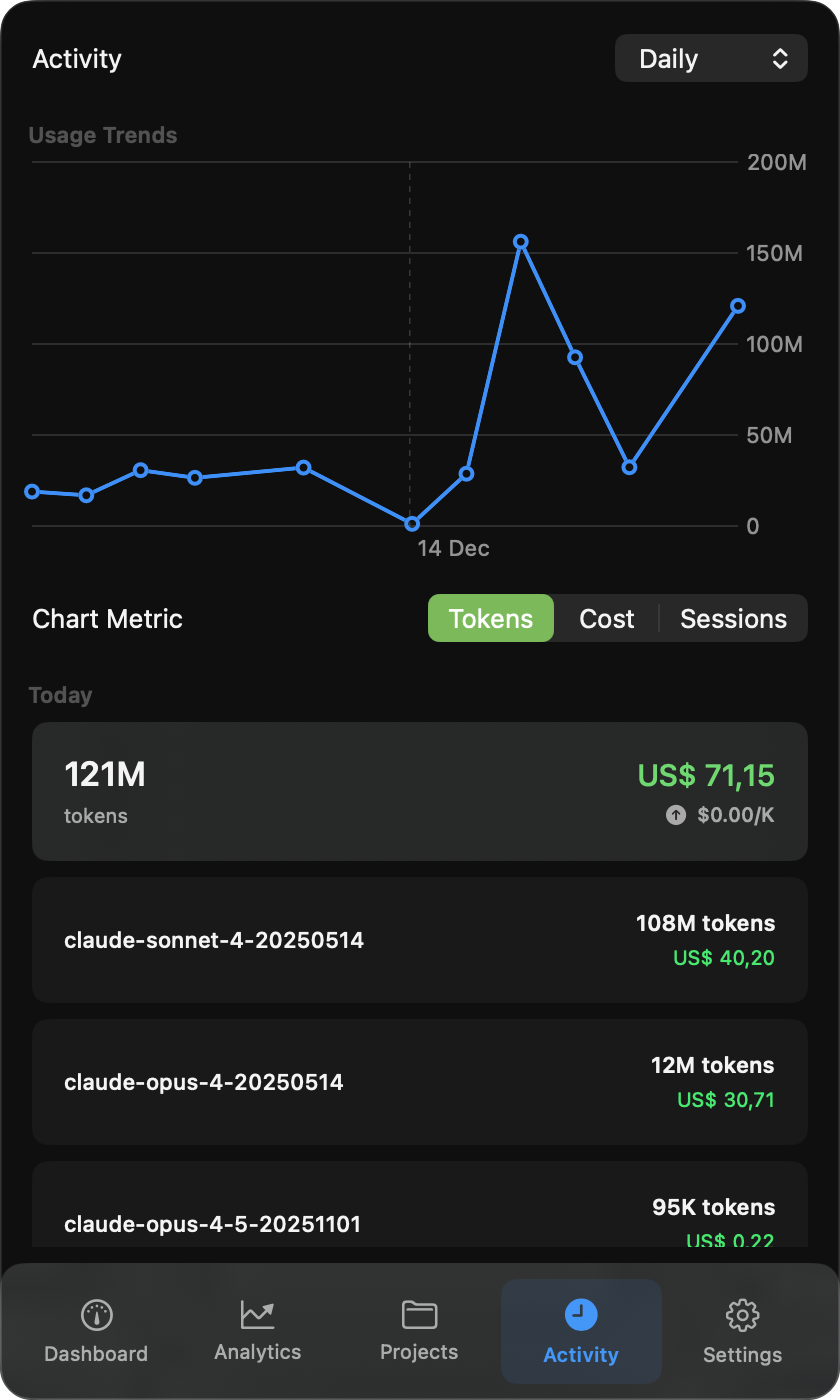Click the 14 Dec axis label
Image resolution: width=840 pixels, height=1400 pixels.
(454, 548)
